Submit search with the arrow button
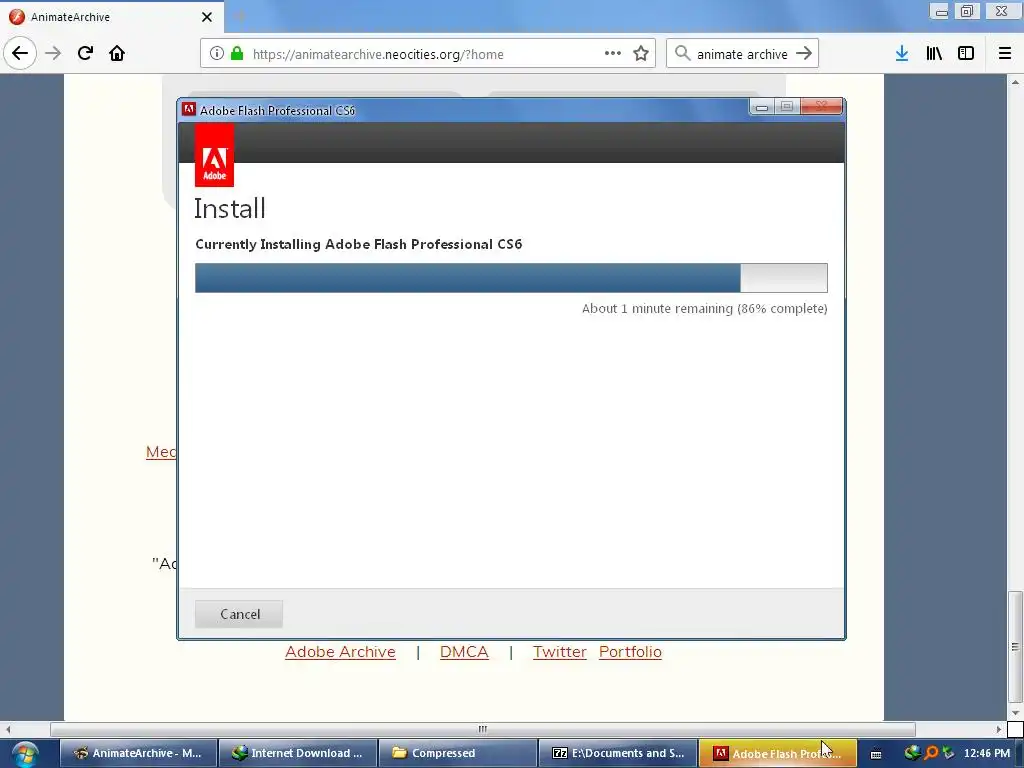Screen dimensions: 1024x768 tap(804, 54)
